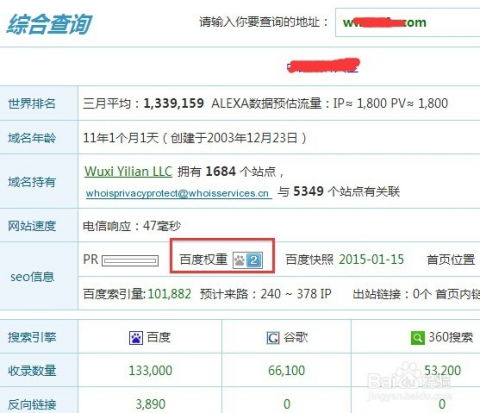Click Baidu backlinks count 3,890

[151, 404]
